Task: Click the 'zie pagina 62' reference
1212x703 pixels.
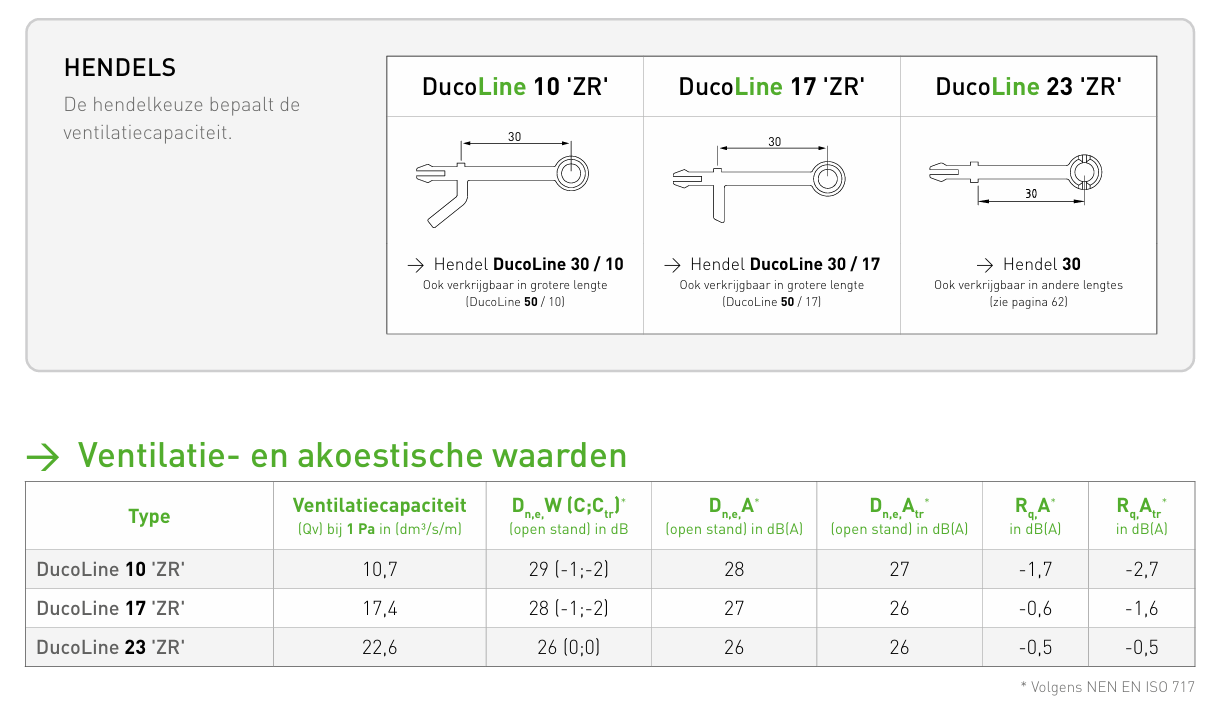Action: click(x=1028, y=301)
